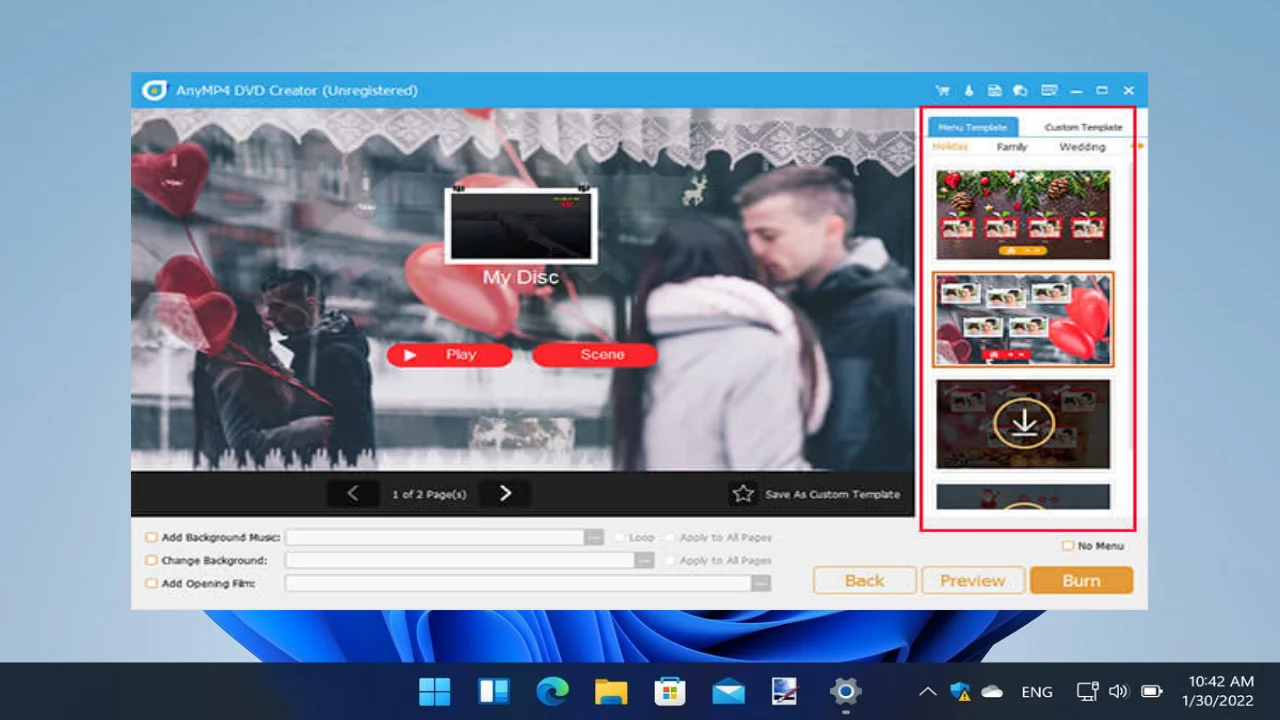Click the background music path field
Screen dimensions: 1280x720
click(435, 537)
